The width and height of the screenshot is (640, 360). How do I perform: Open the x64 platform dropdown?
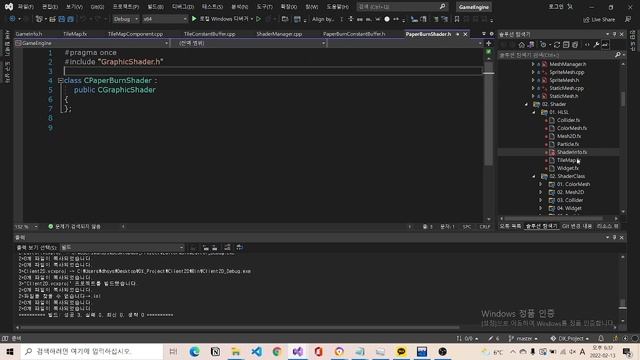point(165,19)
